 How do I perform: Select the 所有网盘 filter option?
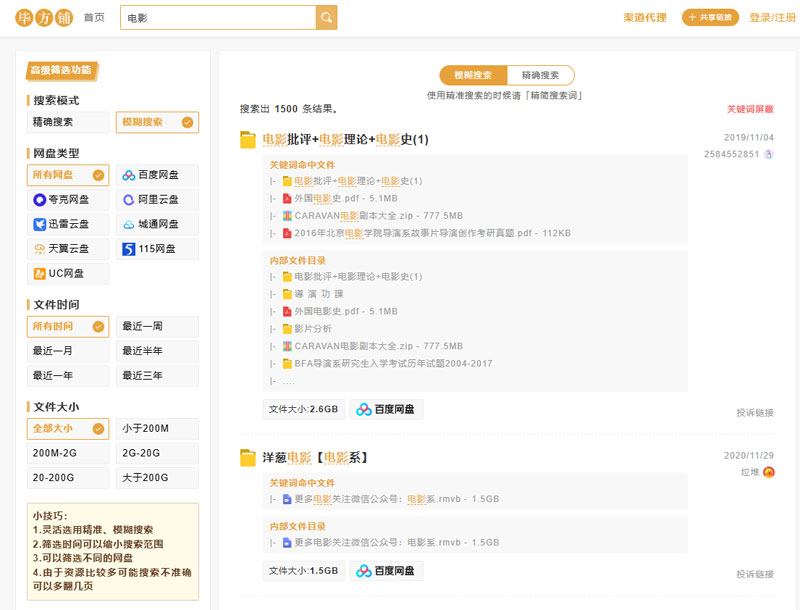click(68, 175)
